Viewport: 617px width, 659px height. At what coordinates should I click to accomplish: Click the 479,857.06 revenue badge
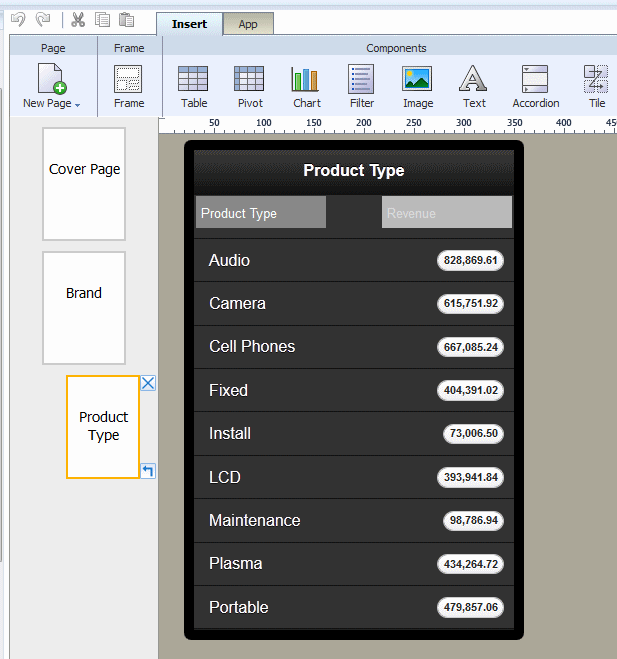470,607
